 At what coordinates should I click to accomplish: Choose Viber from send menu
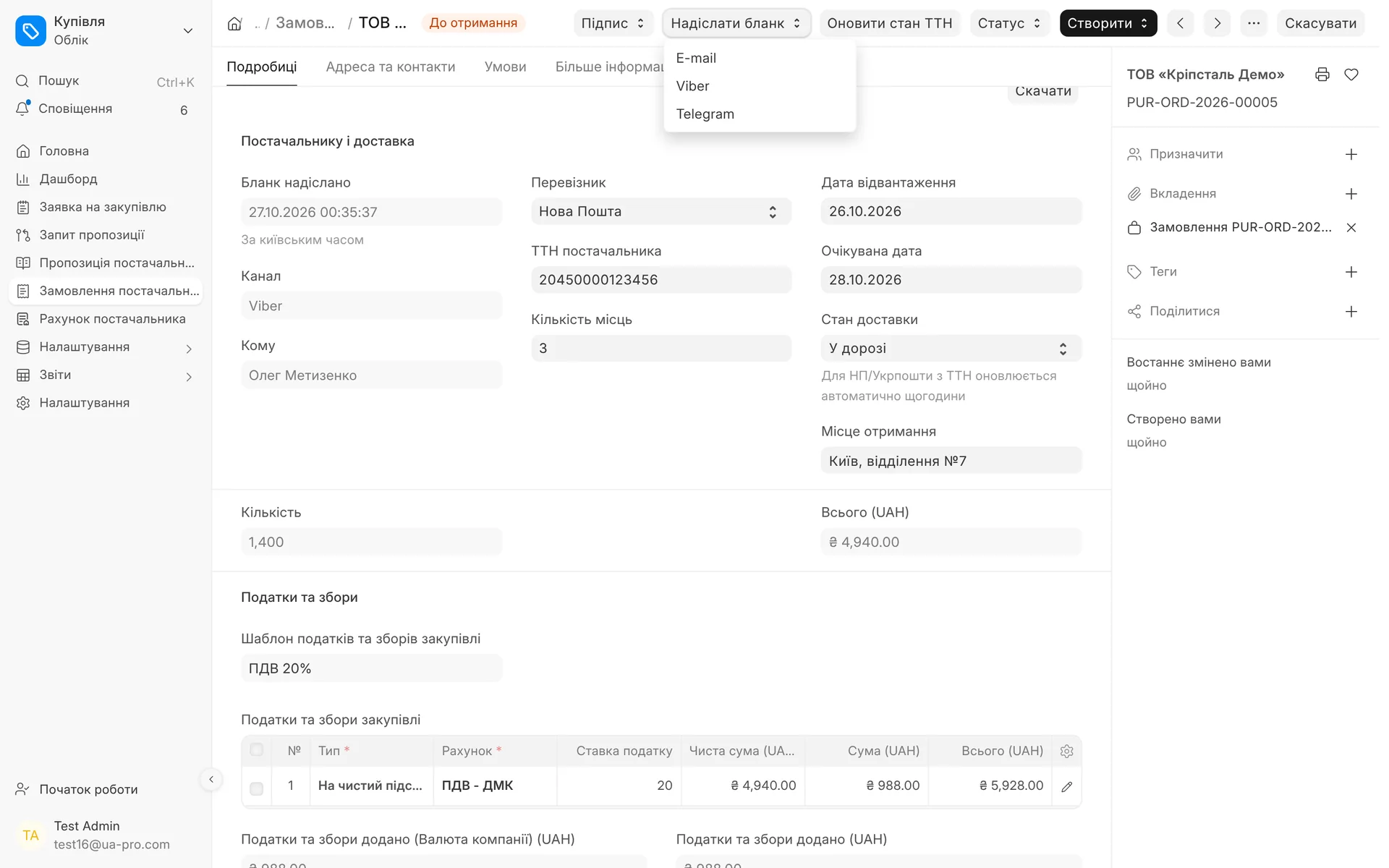tap(760, 86)
